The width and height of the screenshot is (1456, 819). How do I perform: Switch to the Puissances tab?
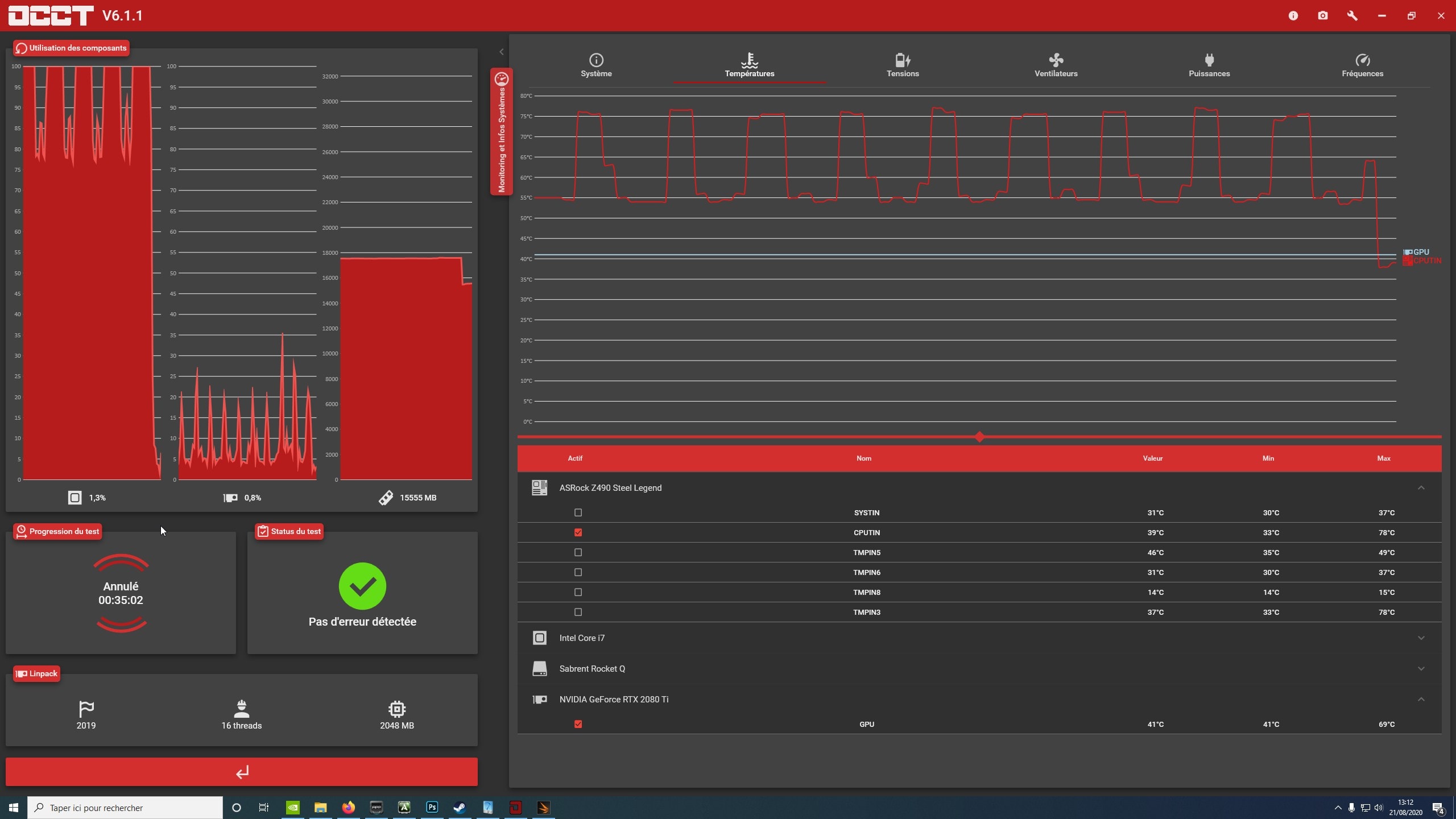click(1209, 65)
